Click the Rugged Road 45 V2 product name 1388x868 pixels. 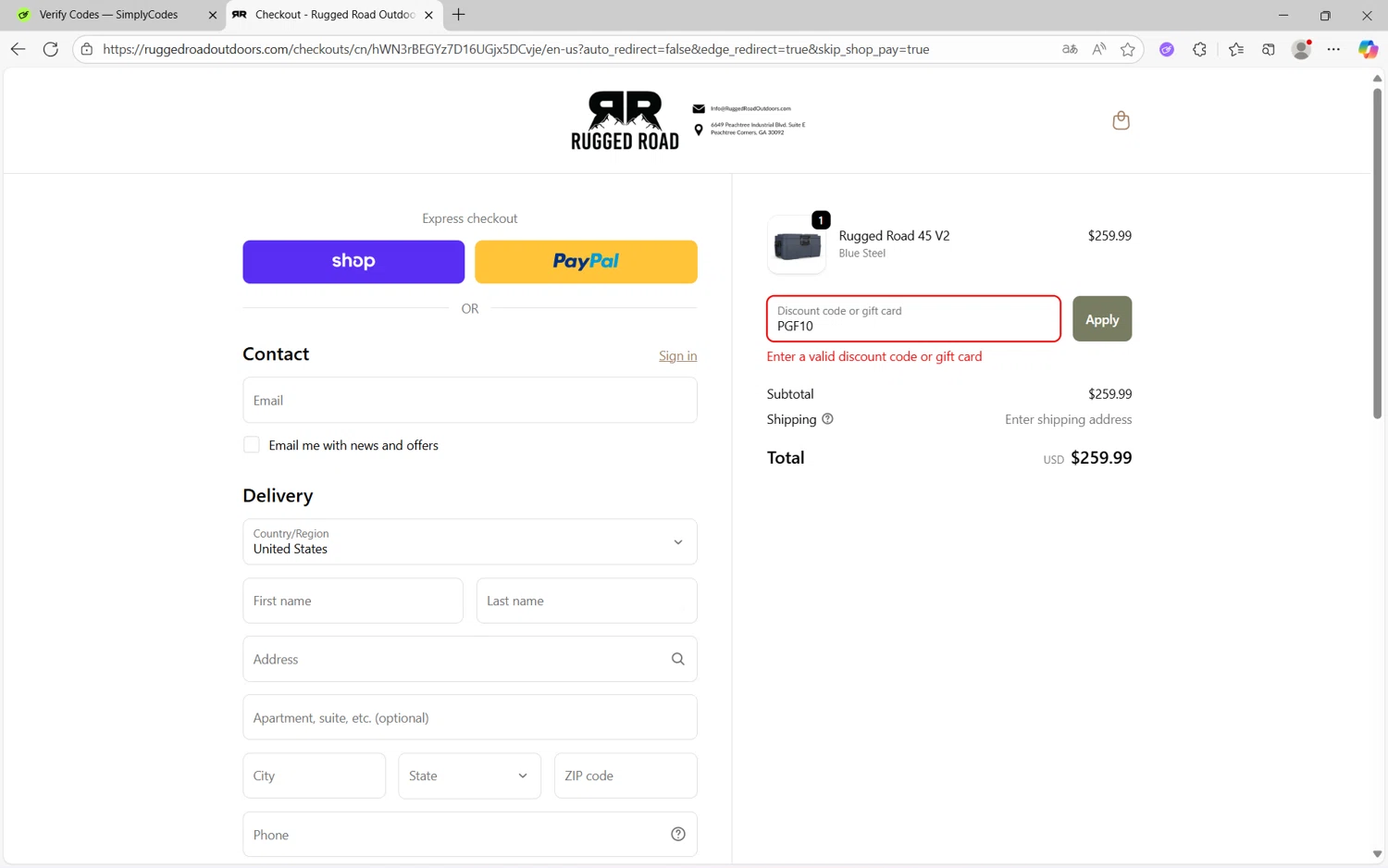tap(894, 236)
